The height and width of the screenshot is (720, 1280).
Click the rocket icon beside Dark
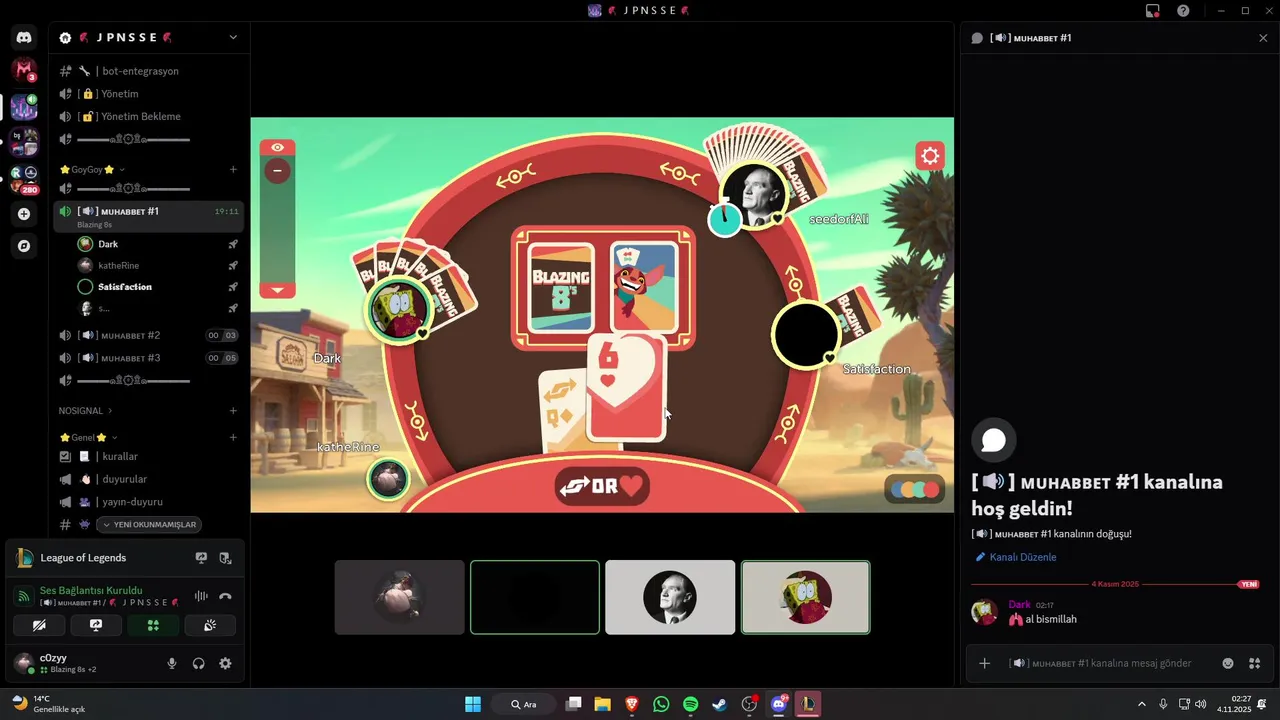coord(232,244)
